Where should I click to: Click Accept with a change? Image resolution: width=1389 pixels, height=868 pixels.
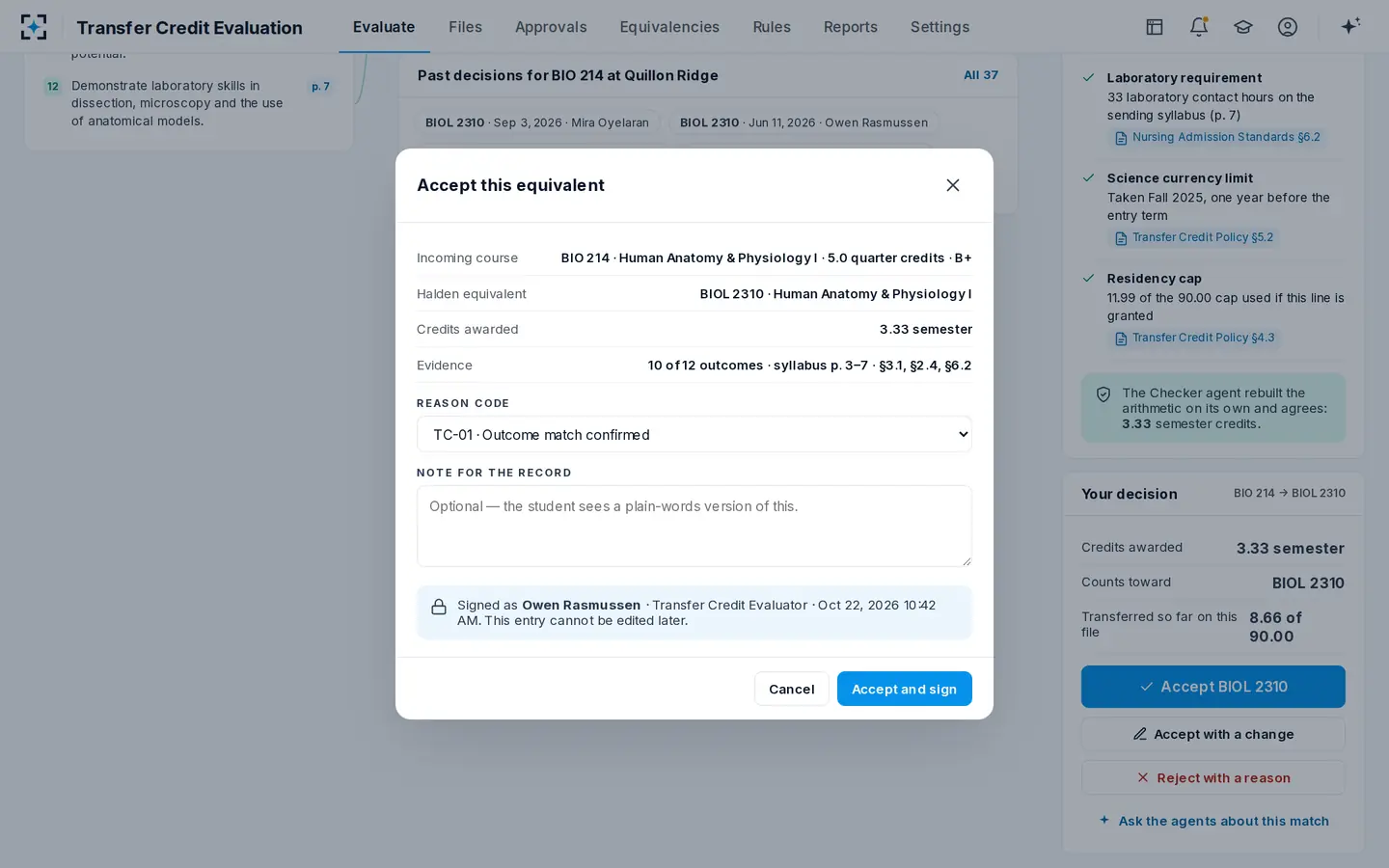[1213, 734]
